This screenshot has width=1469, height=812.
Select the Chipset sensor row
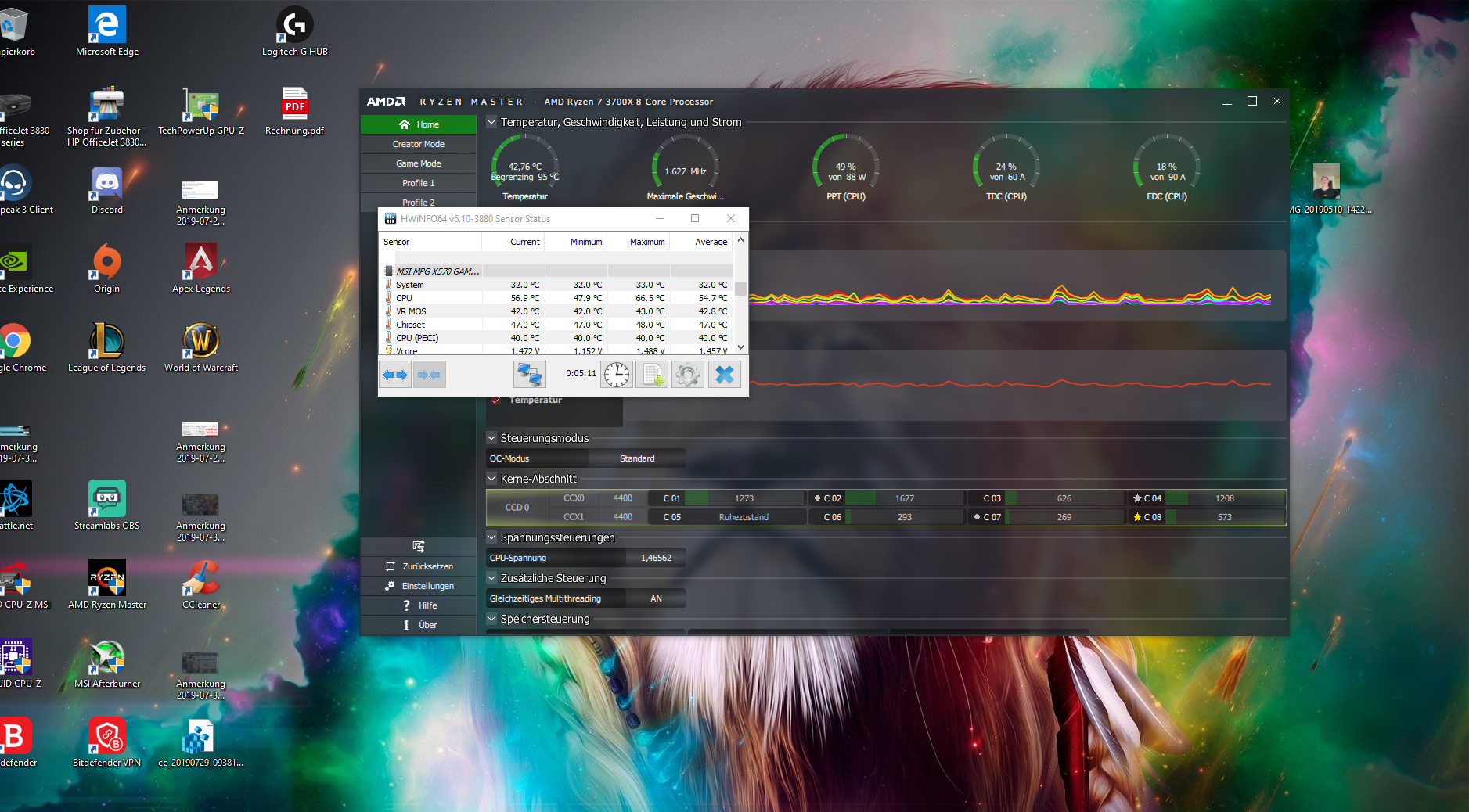556,325
